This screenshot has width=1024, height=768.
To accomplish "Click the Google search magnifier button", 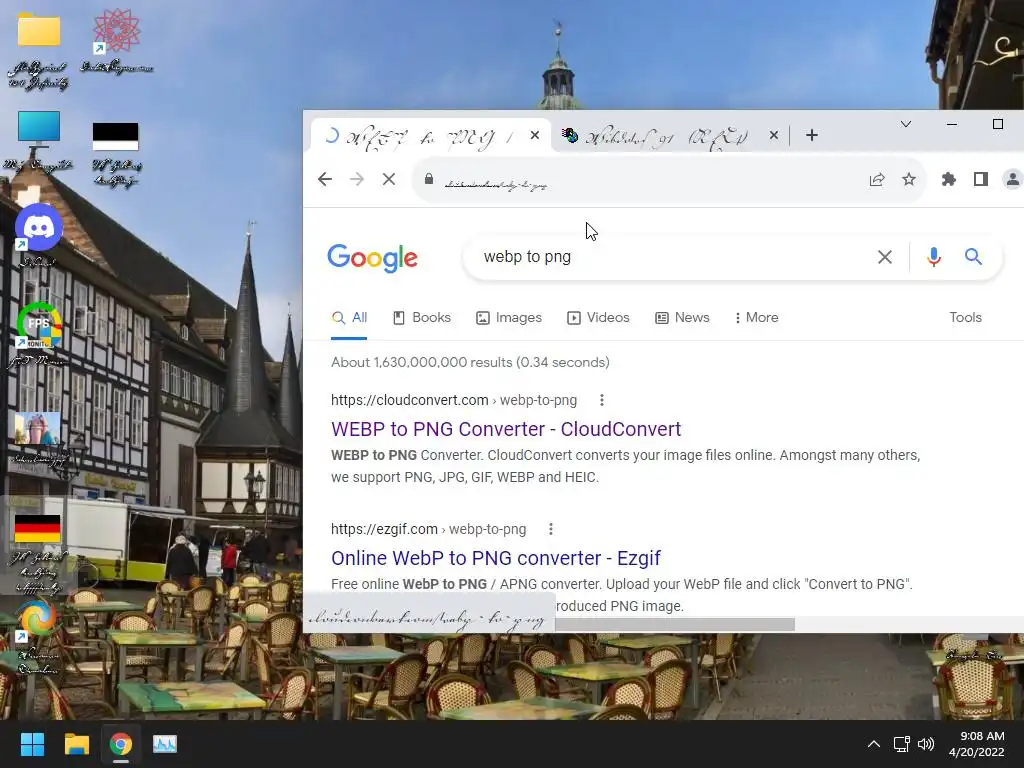I will click(x=974, y=257).
